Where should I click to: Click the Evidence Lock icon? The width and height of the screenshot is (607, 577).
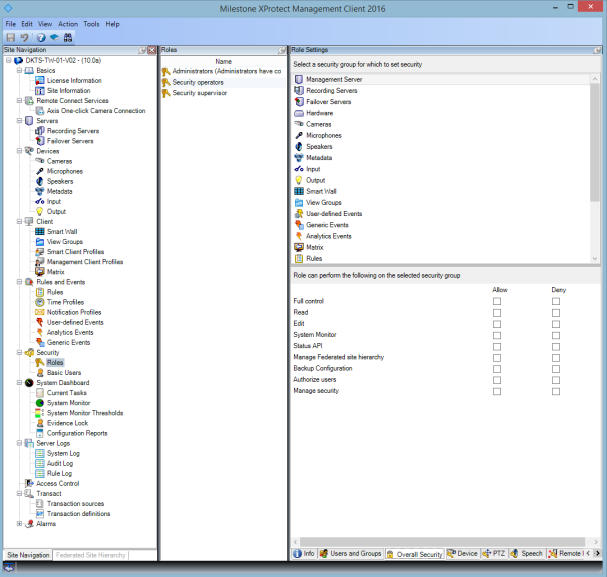tap(39, 423)
